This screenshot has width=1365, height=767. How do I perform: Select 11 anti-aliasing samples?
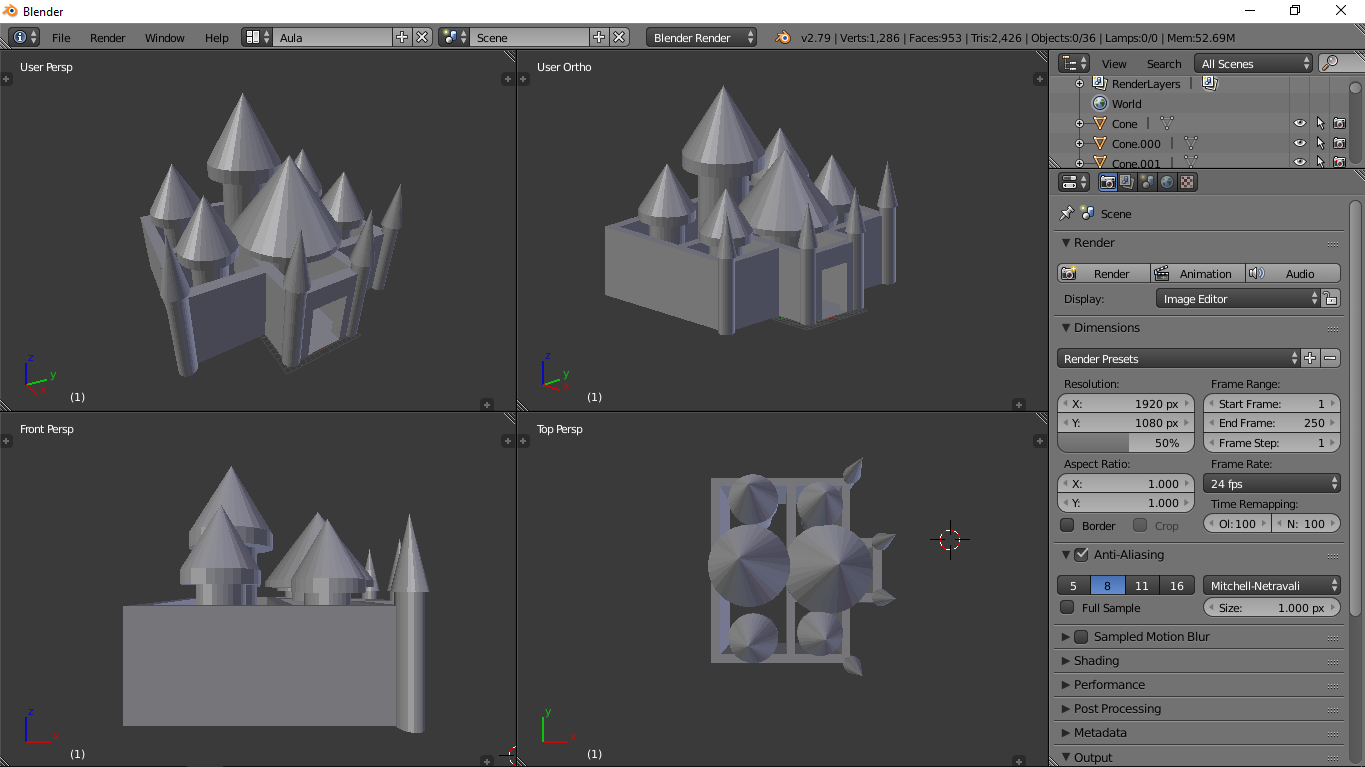tap(1142, 586)
